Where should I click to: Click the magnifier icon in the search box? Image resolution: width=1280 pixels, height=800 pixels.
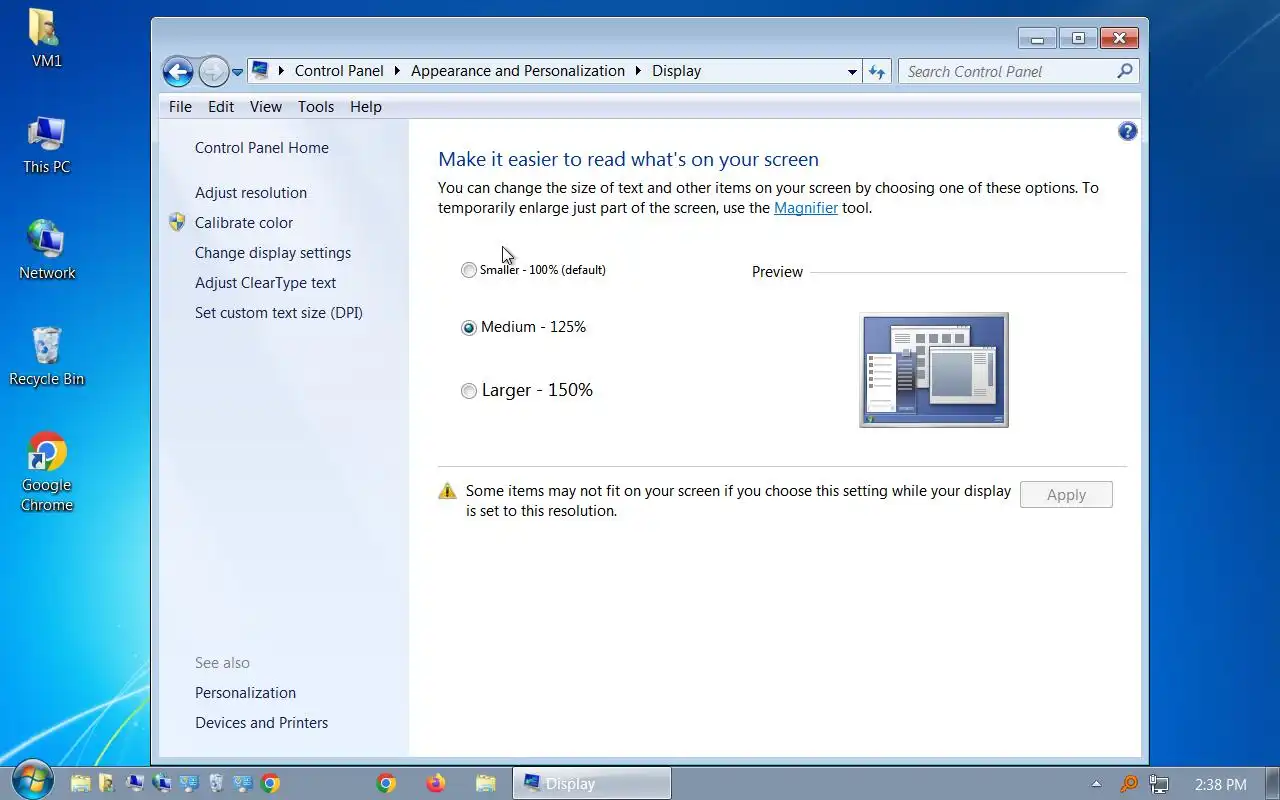pos(1125,71)
